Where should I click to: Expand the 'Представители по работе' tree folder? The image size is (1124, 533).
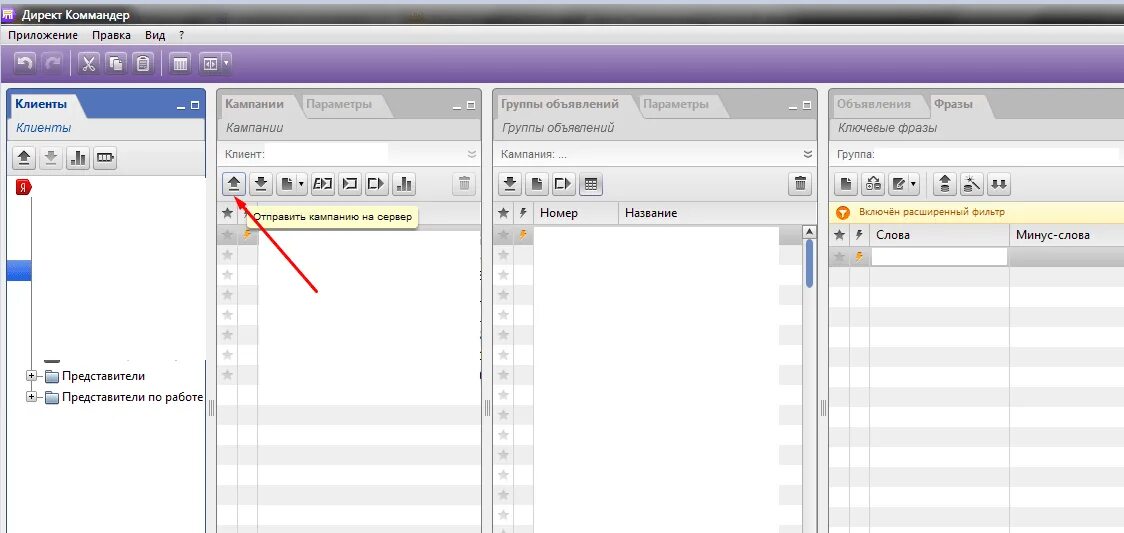point(32,397)
